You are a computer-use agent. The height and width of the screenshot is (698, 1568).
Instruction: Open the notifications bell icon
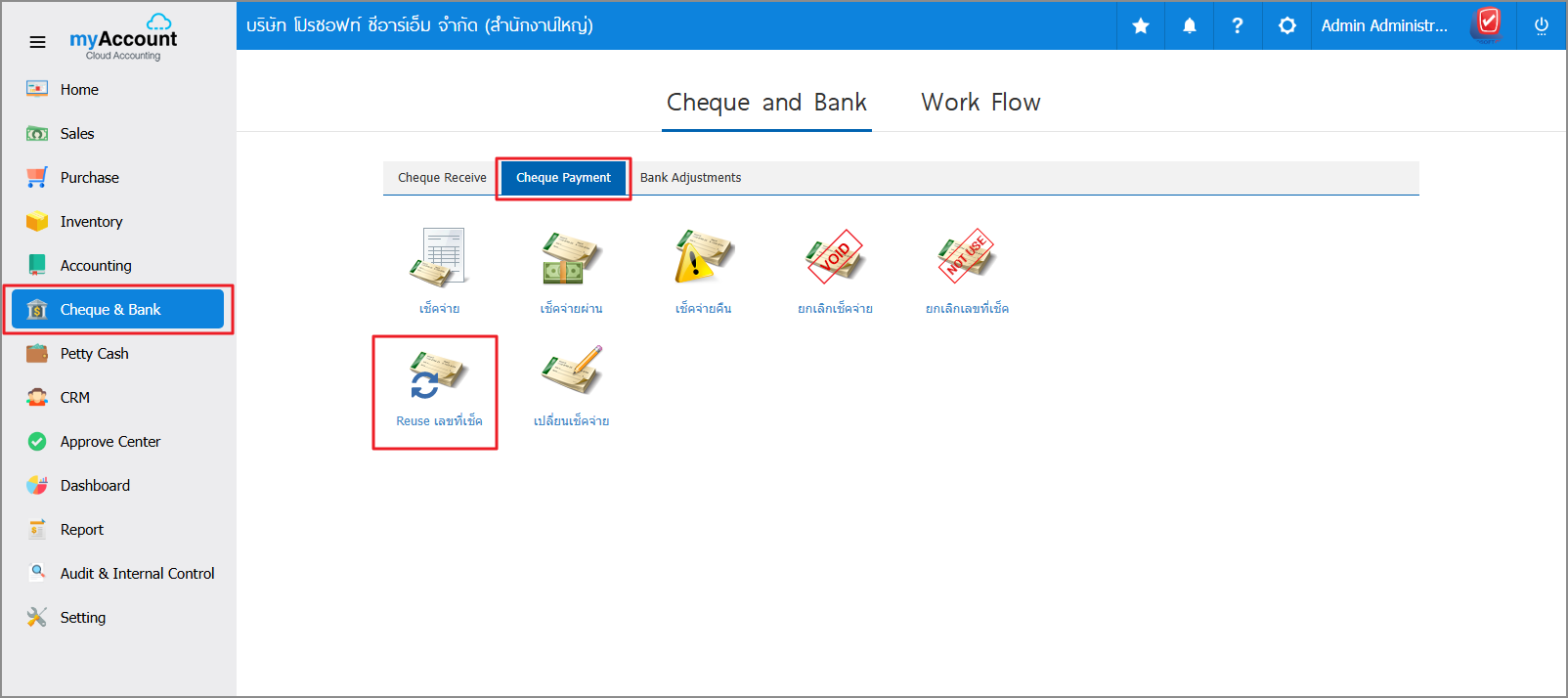pyautogui.click(x=1190, y=26)
